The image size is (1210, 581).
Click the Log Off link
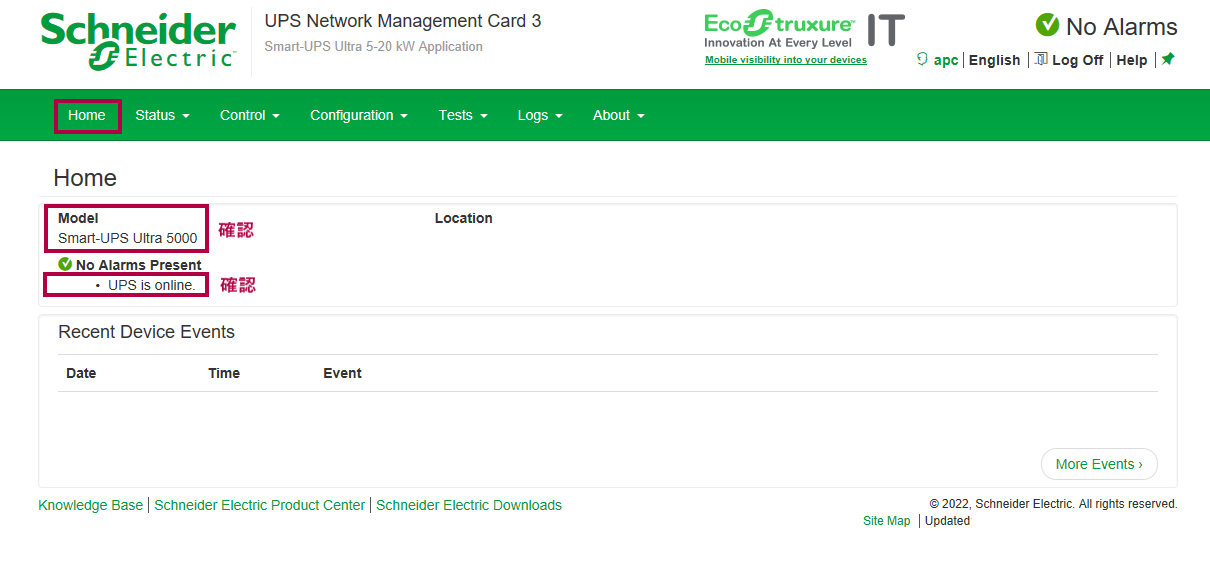click(1077, 60)
